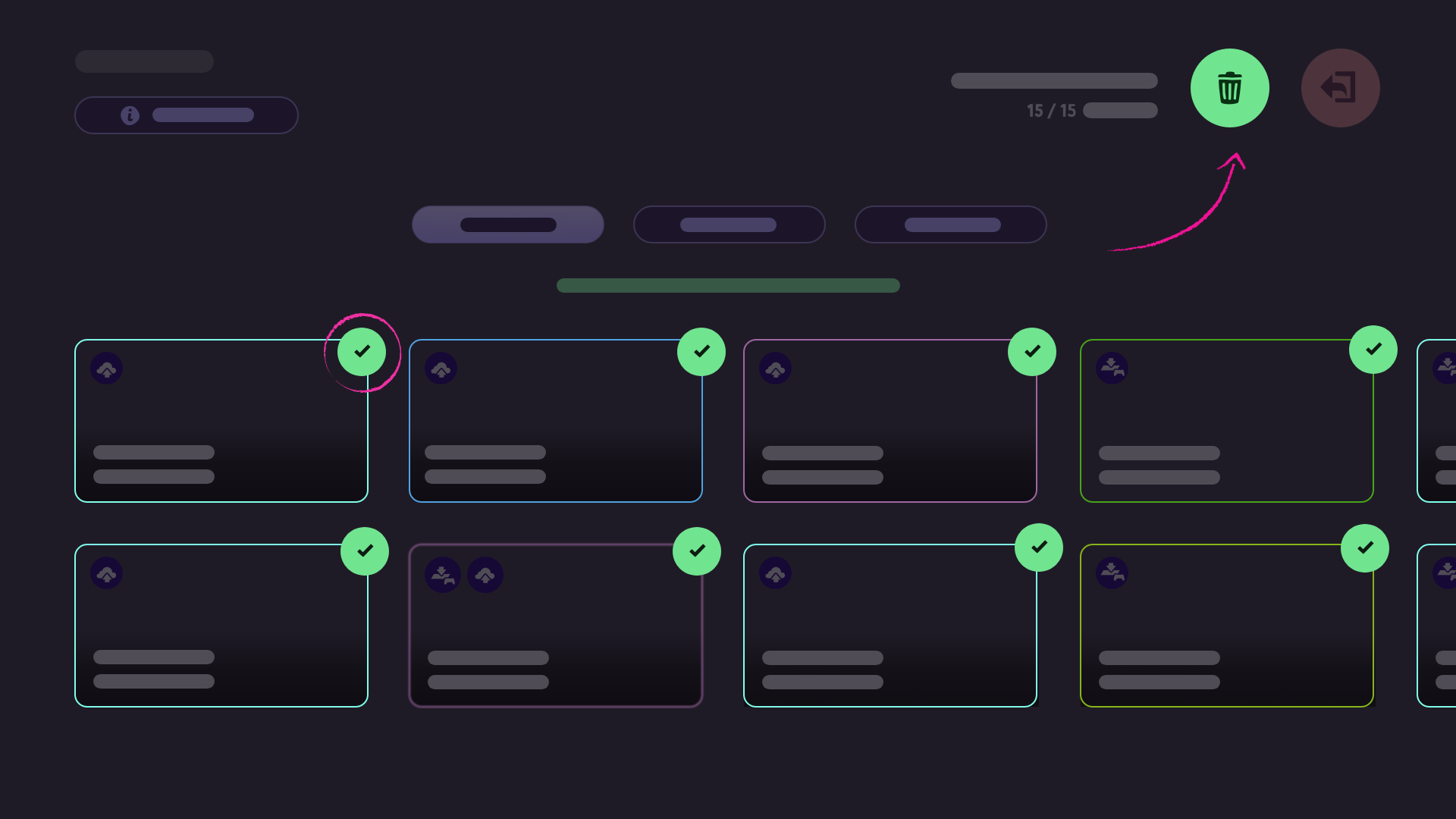This screenshot has width=1456, height=819.
Task: Uncheck the checkmark on yellow-green-bordered card
Action: click(x=1365, y=548)
